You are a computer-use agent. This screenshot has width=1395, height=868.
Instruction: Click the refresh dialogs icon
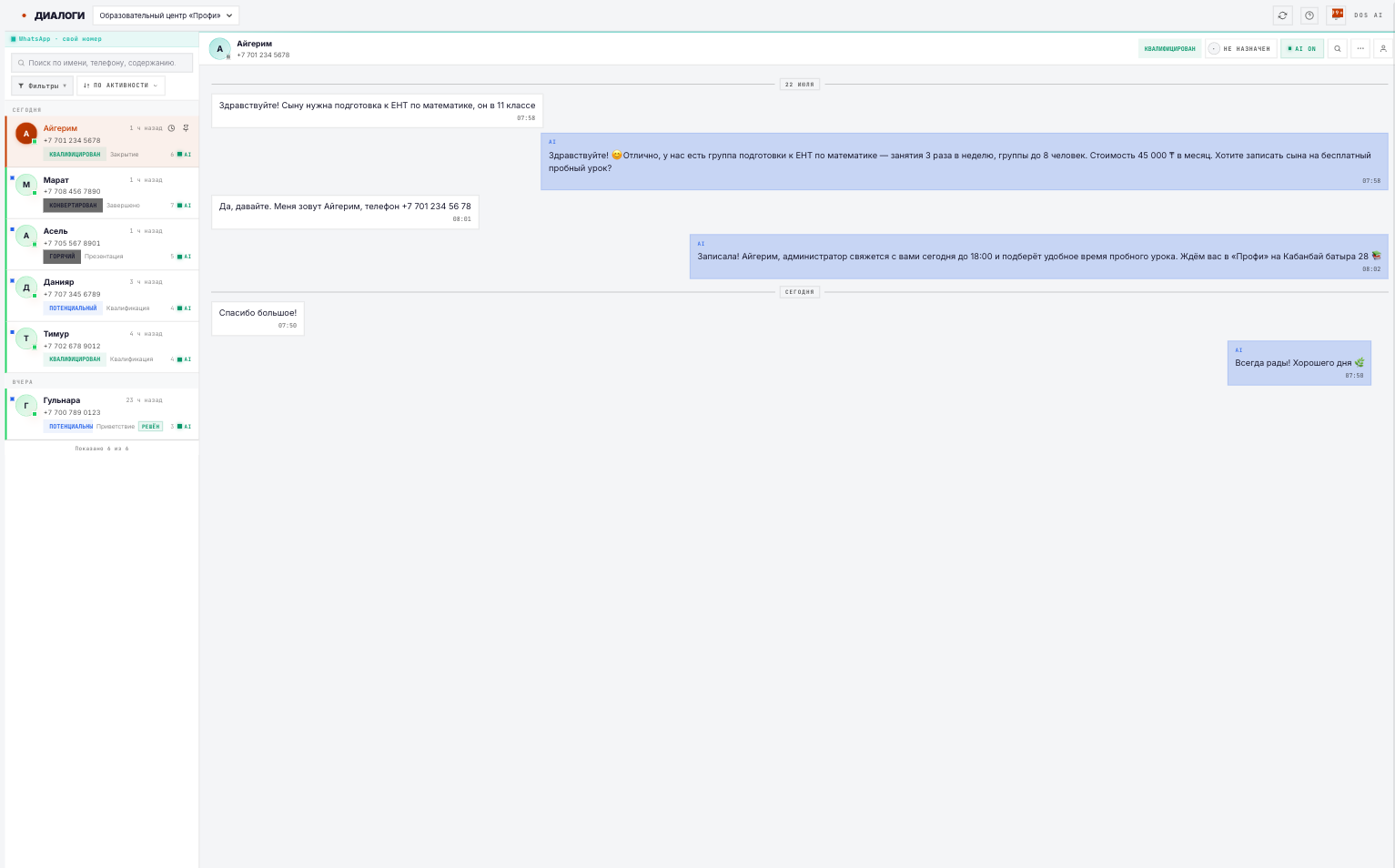[x=1282, y=15]
